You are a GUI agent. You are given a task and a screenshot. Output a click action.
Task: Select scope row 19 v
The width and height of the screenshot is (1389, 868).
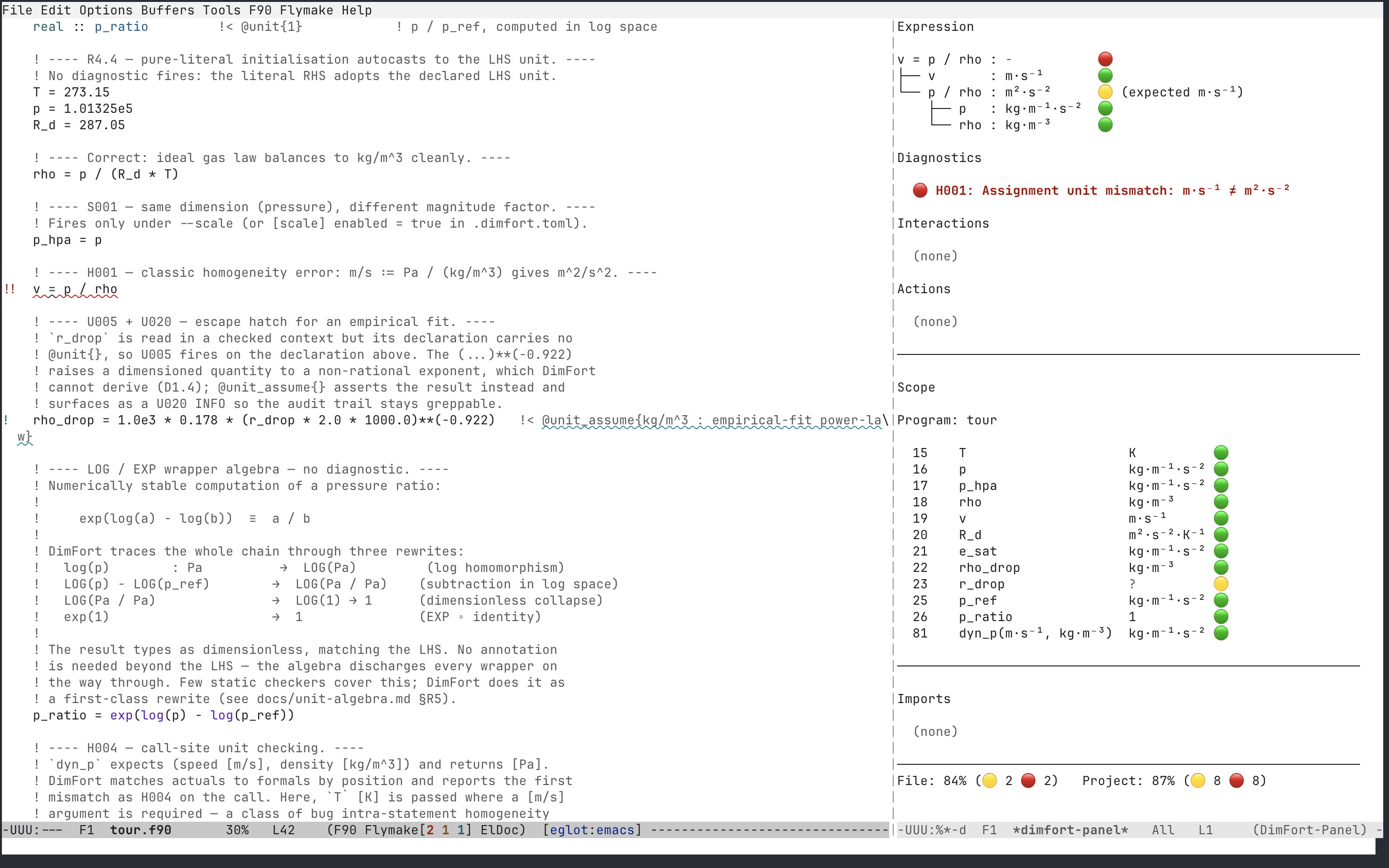click(1071, 518)
